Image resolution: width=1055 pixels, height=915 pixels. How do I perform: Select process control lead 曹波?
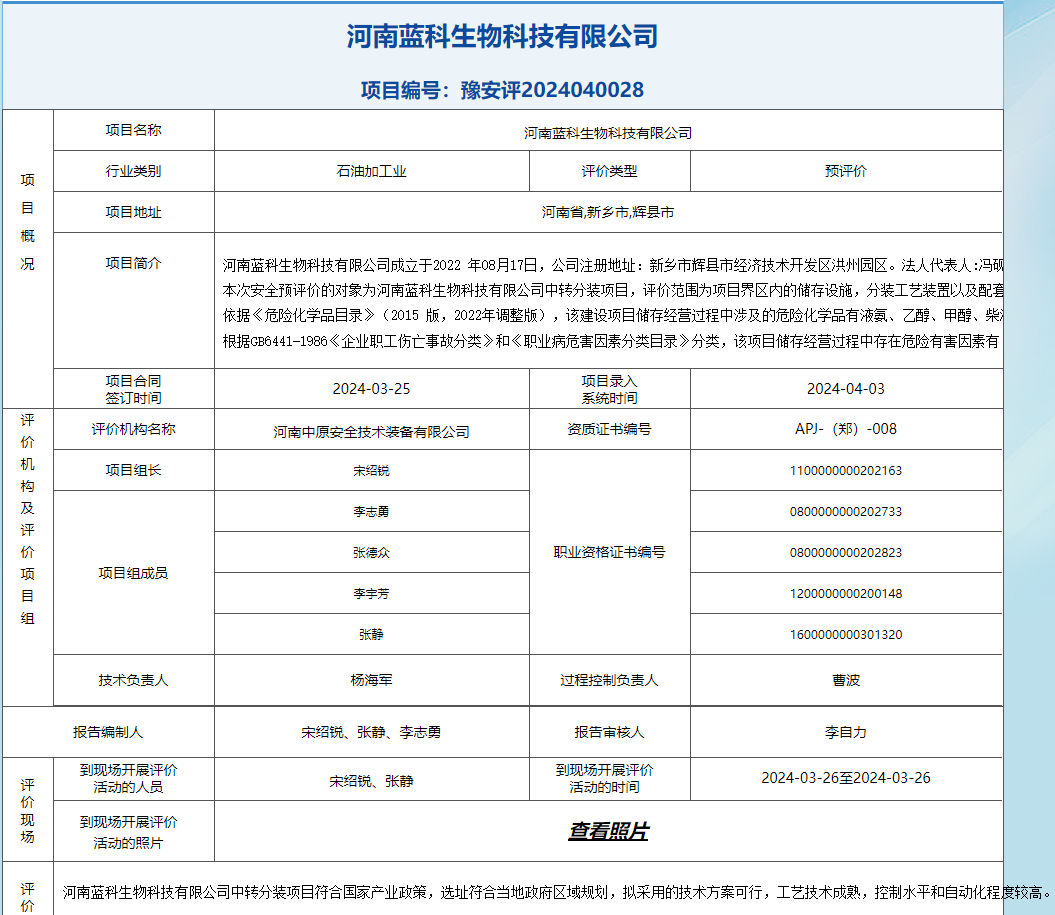[x=846, y=680]
